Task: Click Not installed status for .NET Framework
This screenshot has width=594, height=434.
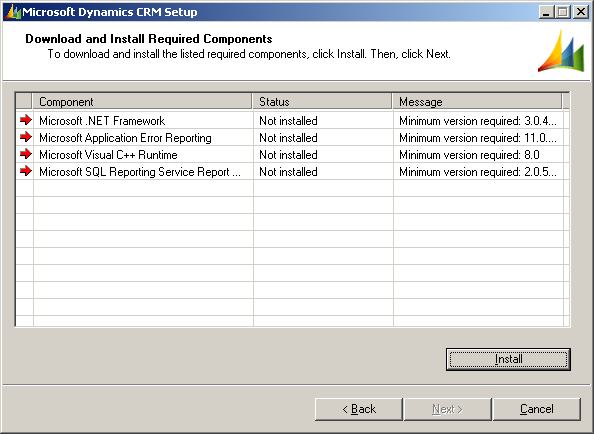Action: (x=288, y=121)
